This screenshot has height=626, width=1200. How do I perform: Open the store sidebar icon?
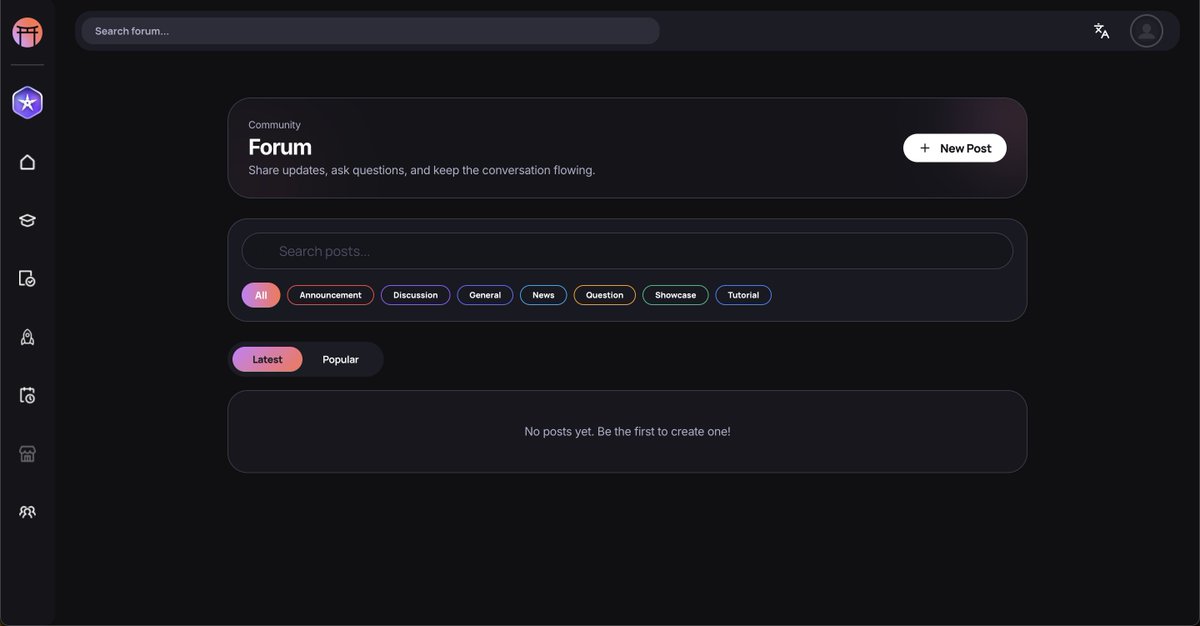point(27,454)
